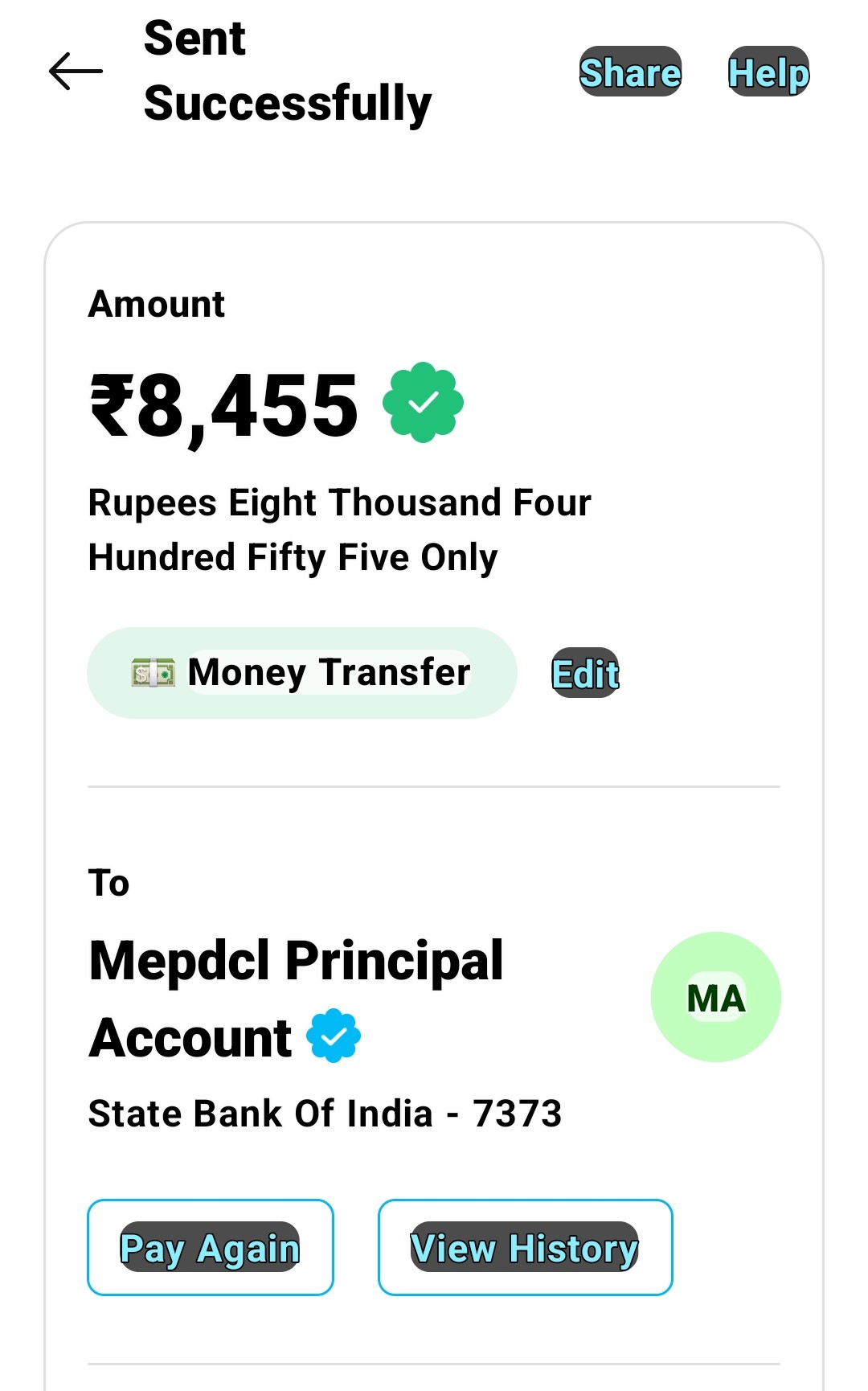Image resolution: width=868 pixels, height=1391 pixels.
Task: Open View History for this payee
Action: (525, 1247)
